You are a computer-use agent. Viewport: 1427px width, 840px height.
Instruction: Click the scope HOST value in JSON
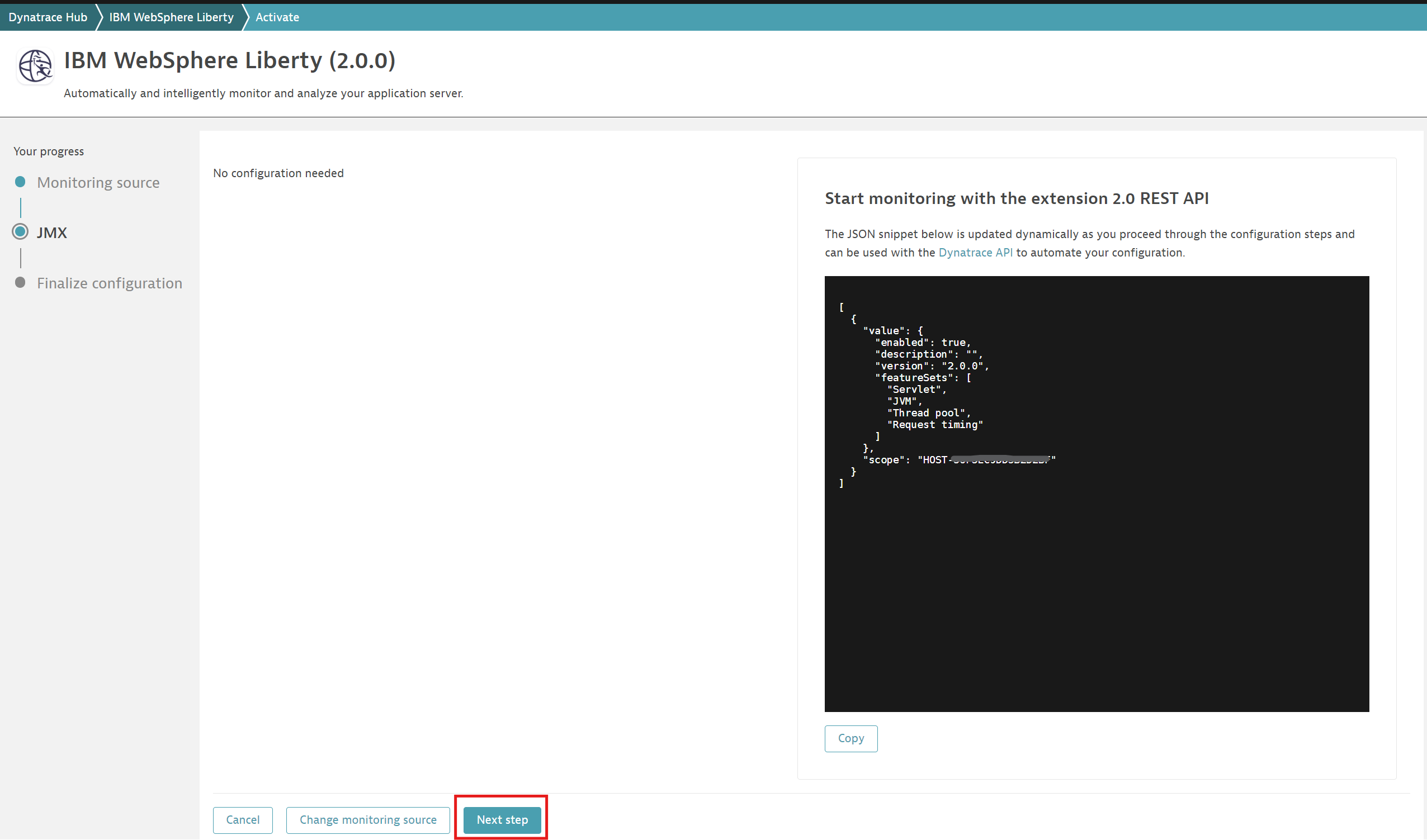(986, 459)
